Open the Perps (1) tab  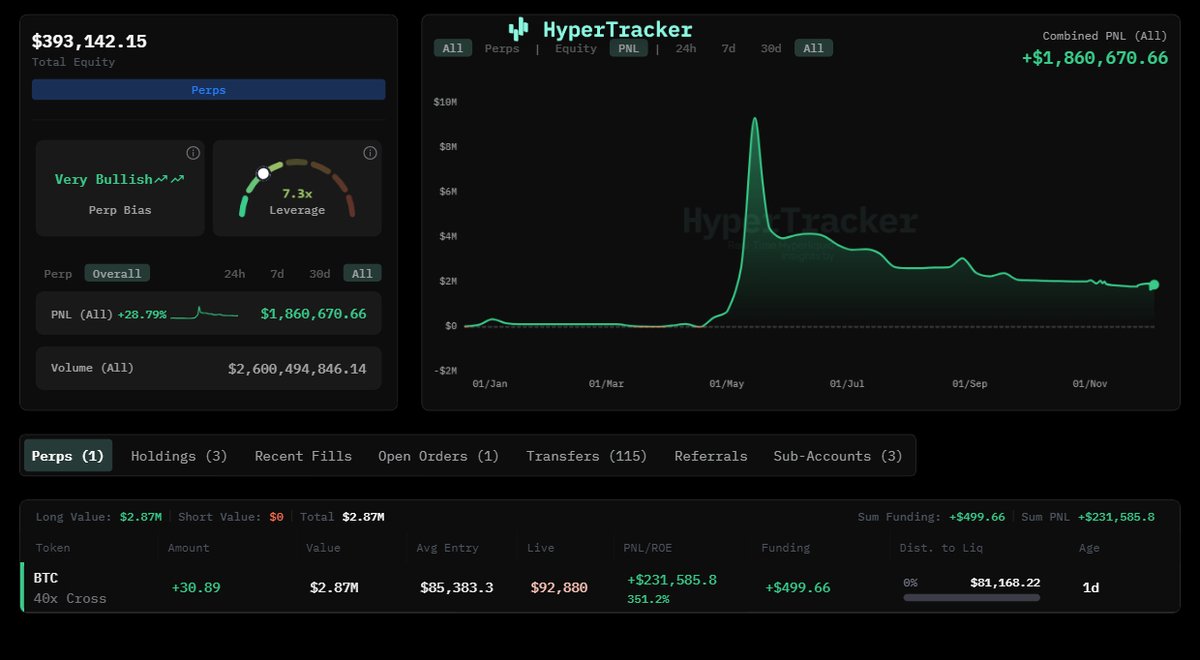[68, 455]
